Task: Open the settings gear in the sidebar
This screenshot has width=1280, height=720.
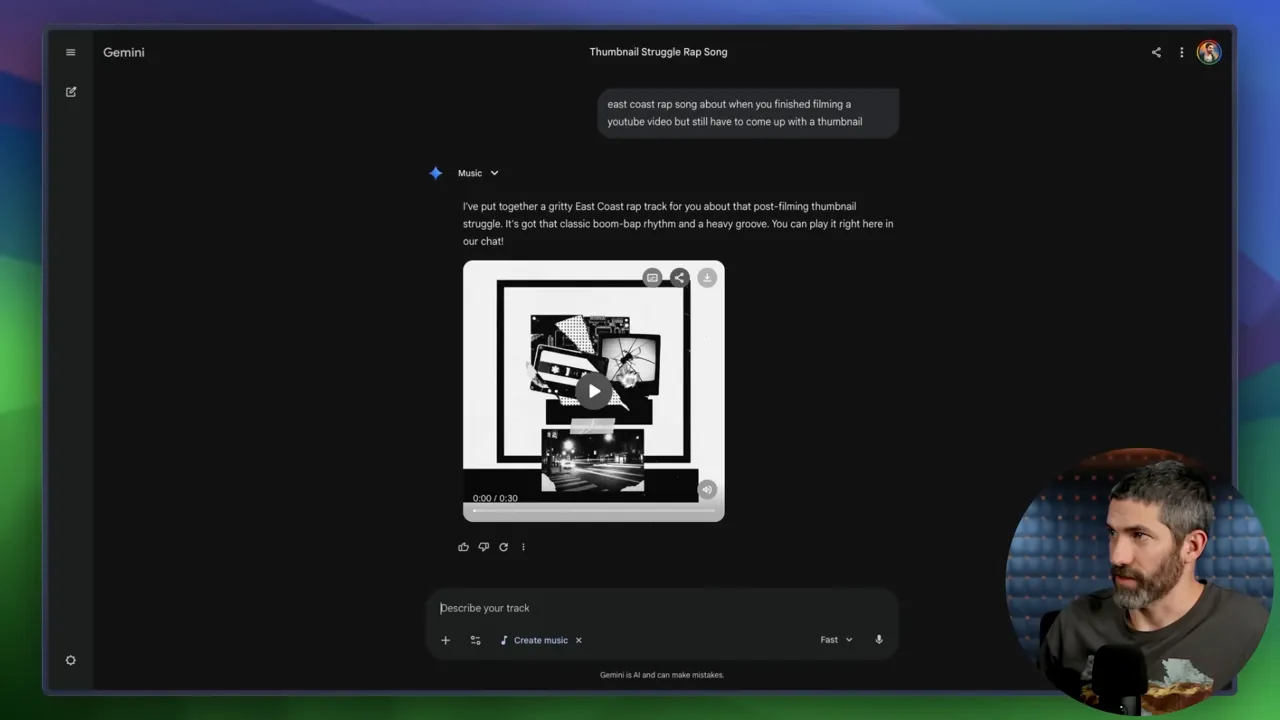Action: pos(71,660)
